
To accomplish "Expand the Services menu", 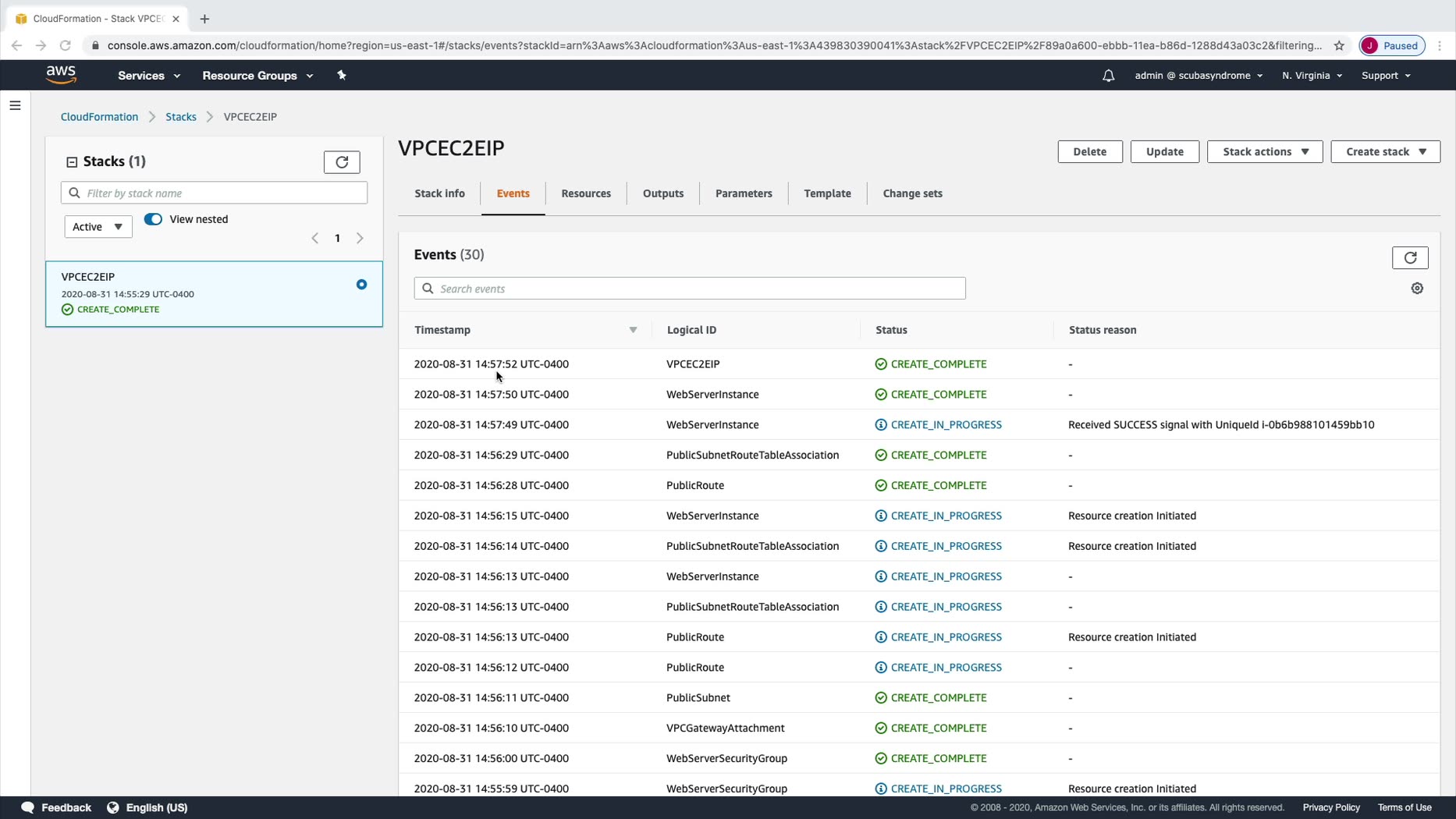I will point(149,76).
